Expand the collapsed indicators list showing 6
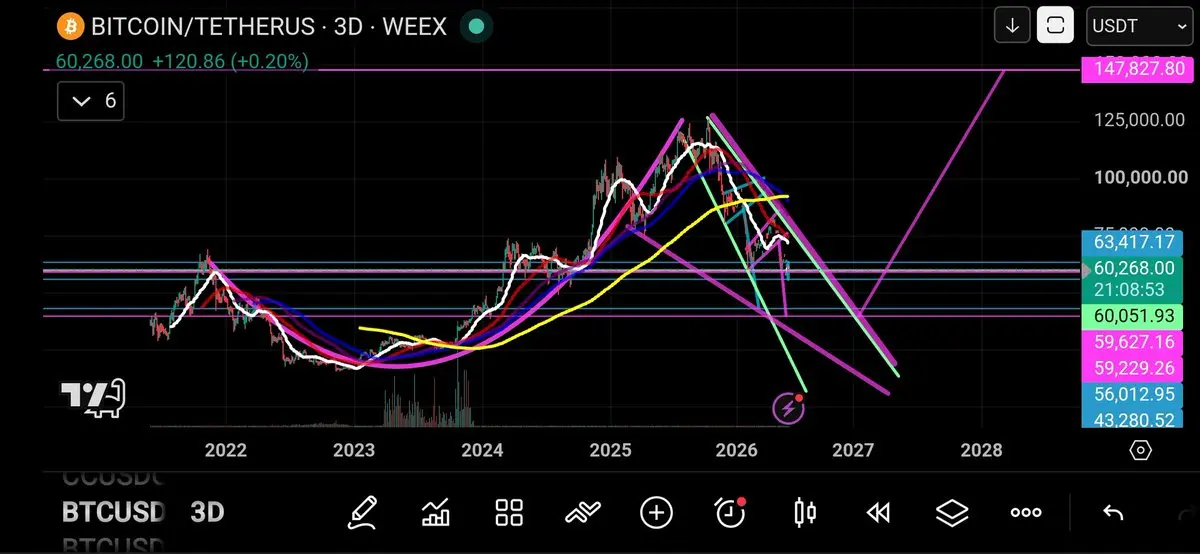The height and width of the screenshot is (554, 1200). (x=91, y=101)
